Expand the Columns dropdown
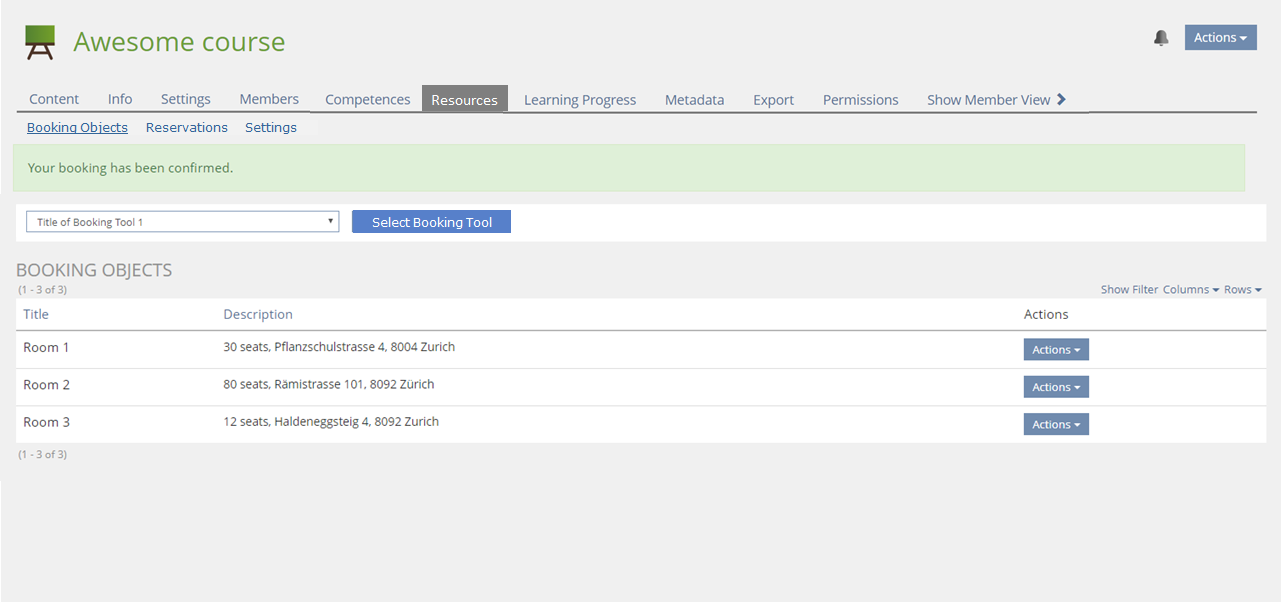 tap(1190, 290)
